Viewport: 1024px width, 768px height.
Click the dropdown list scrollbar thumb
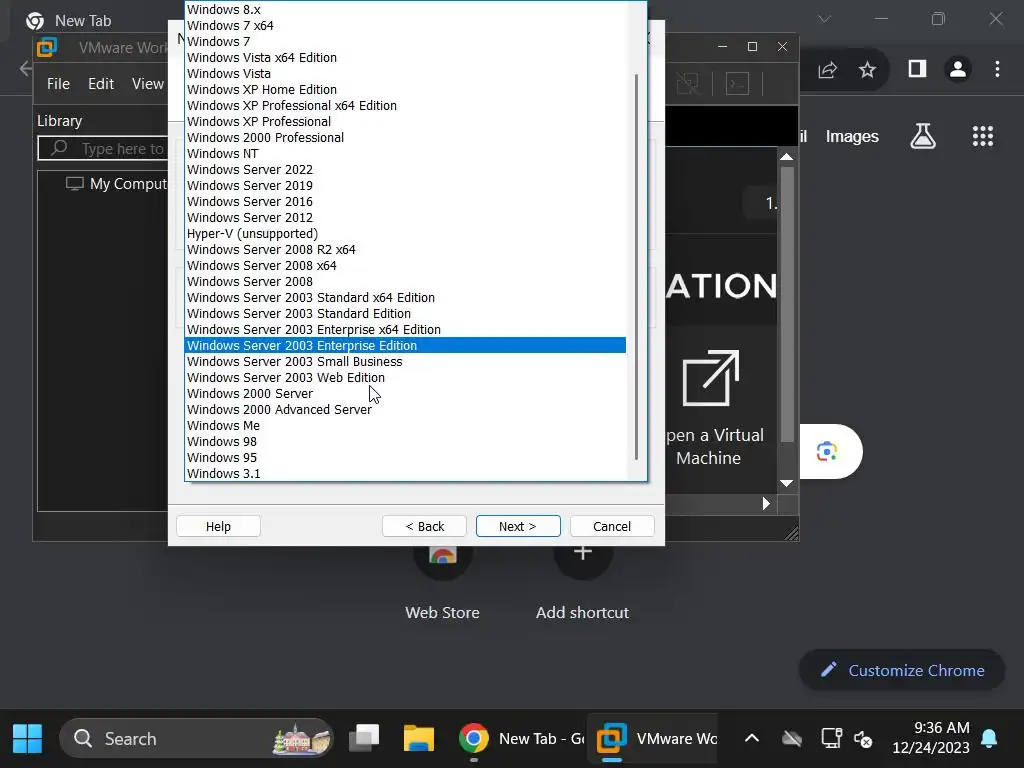(636, 267)
